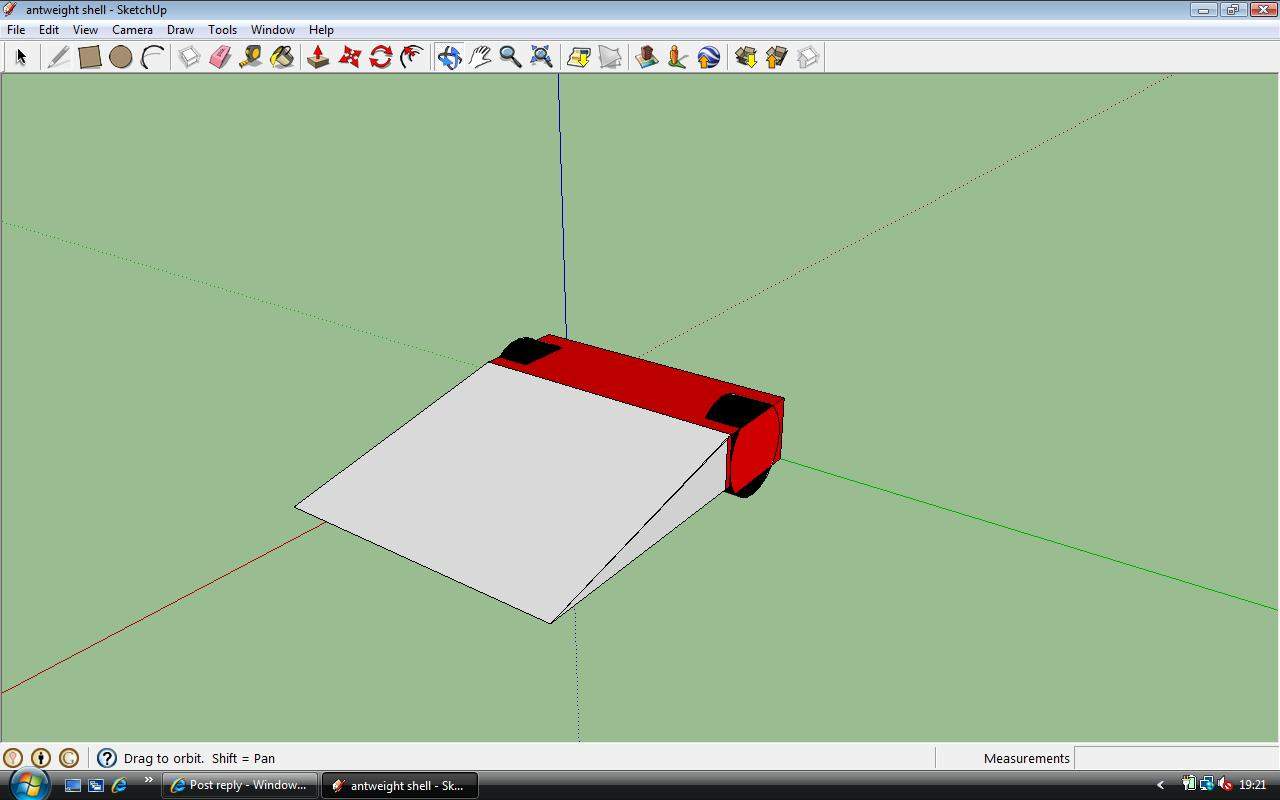The height and width of the screenshot is (800, 1280).
Task: Switch to the Pan hand tool
Action: (x=480, y=57)
